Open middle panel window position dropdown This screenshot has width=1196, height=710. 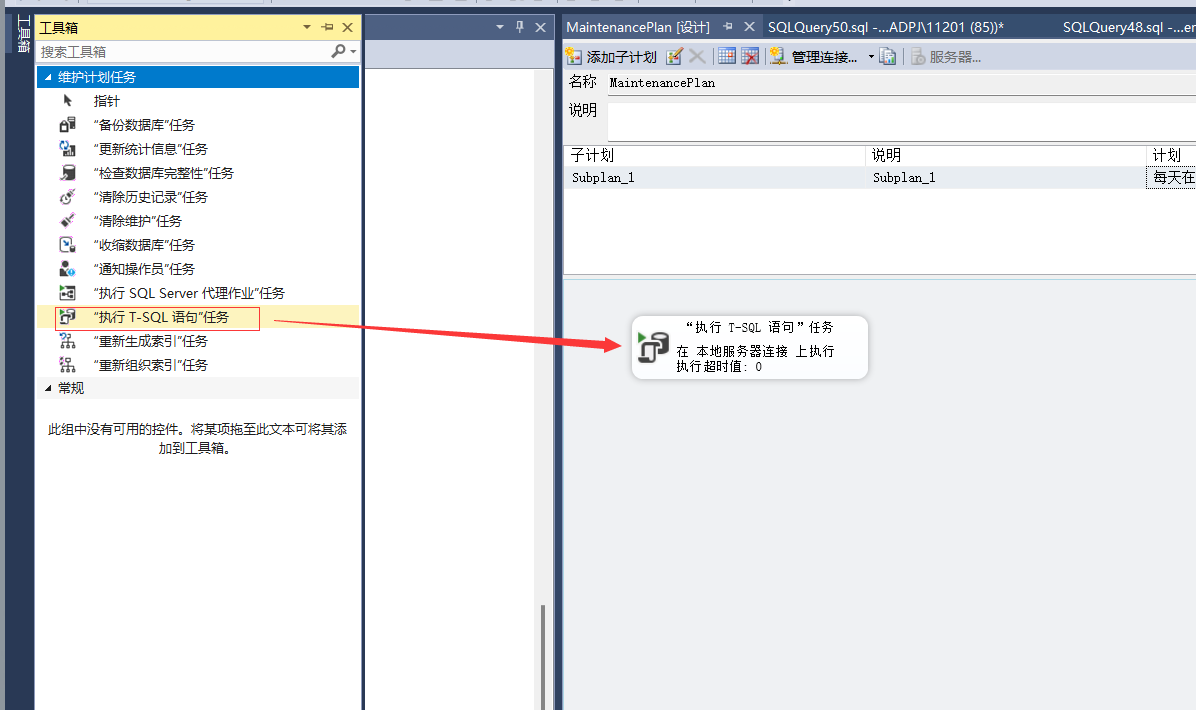(500, 27)
